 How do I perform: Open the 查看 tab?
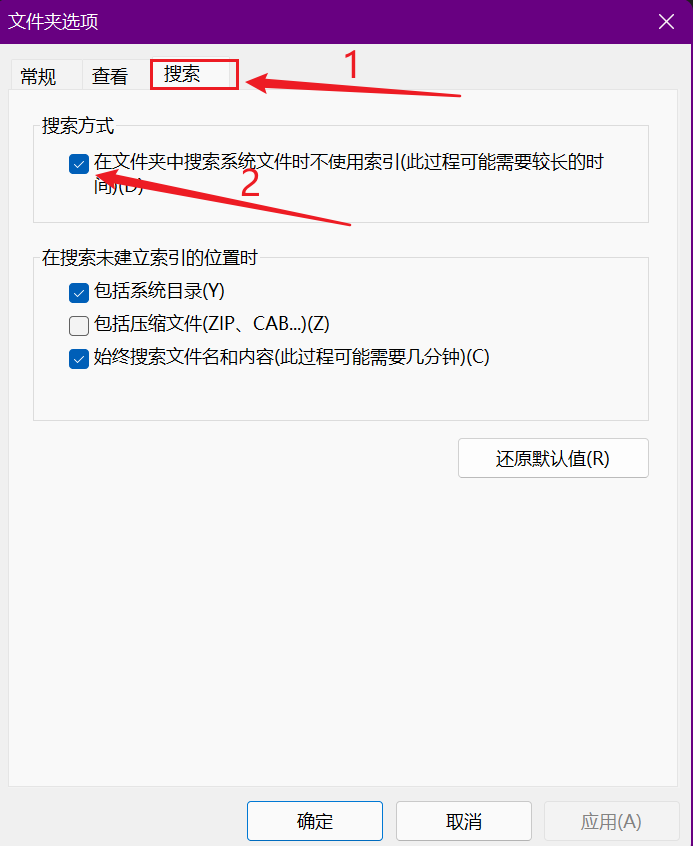coord(110,76)
